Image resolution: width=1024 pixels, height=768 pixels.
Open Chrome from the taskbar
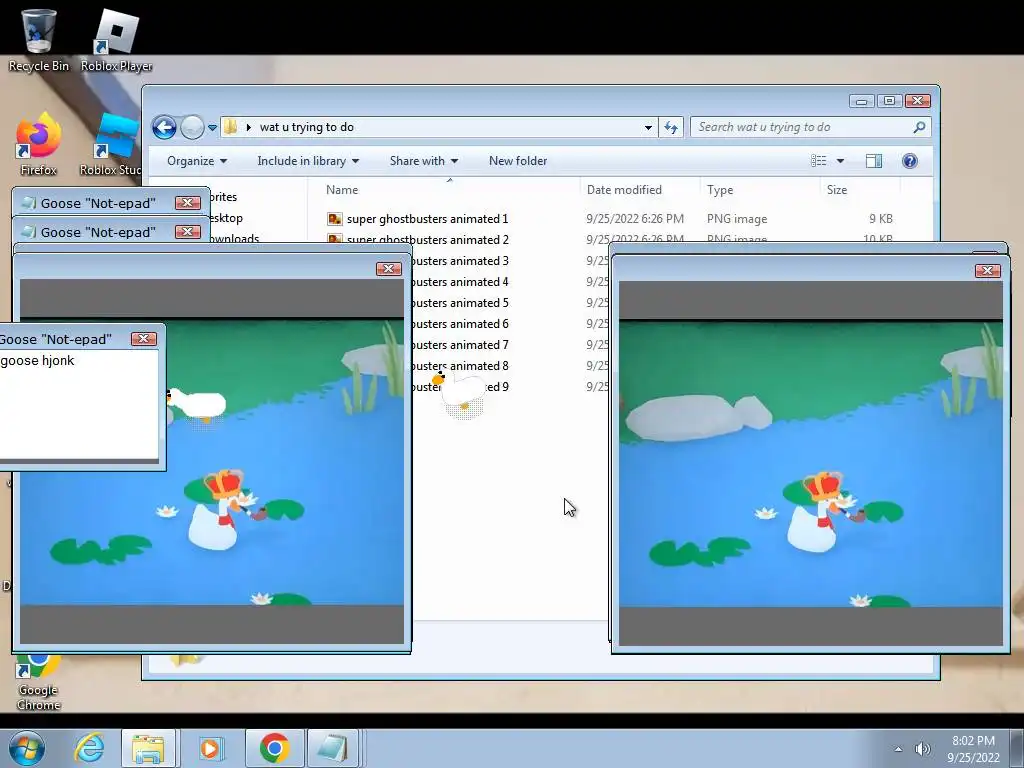(274, 748)
